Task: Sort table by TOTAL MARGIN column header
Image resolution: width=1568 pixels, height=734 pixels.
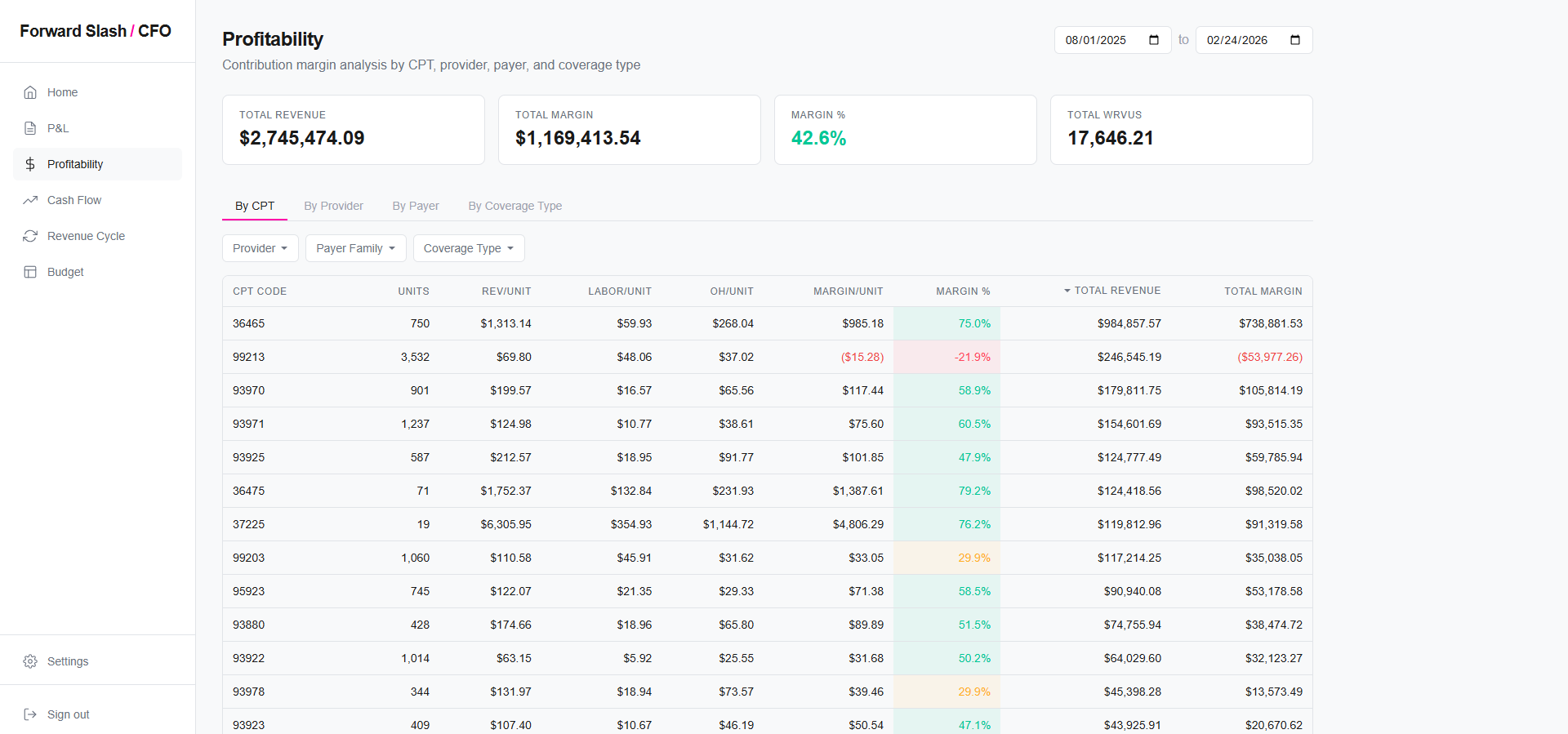Action: click(1263, 291)
